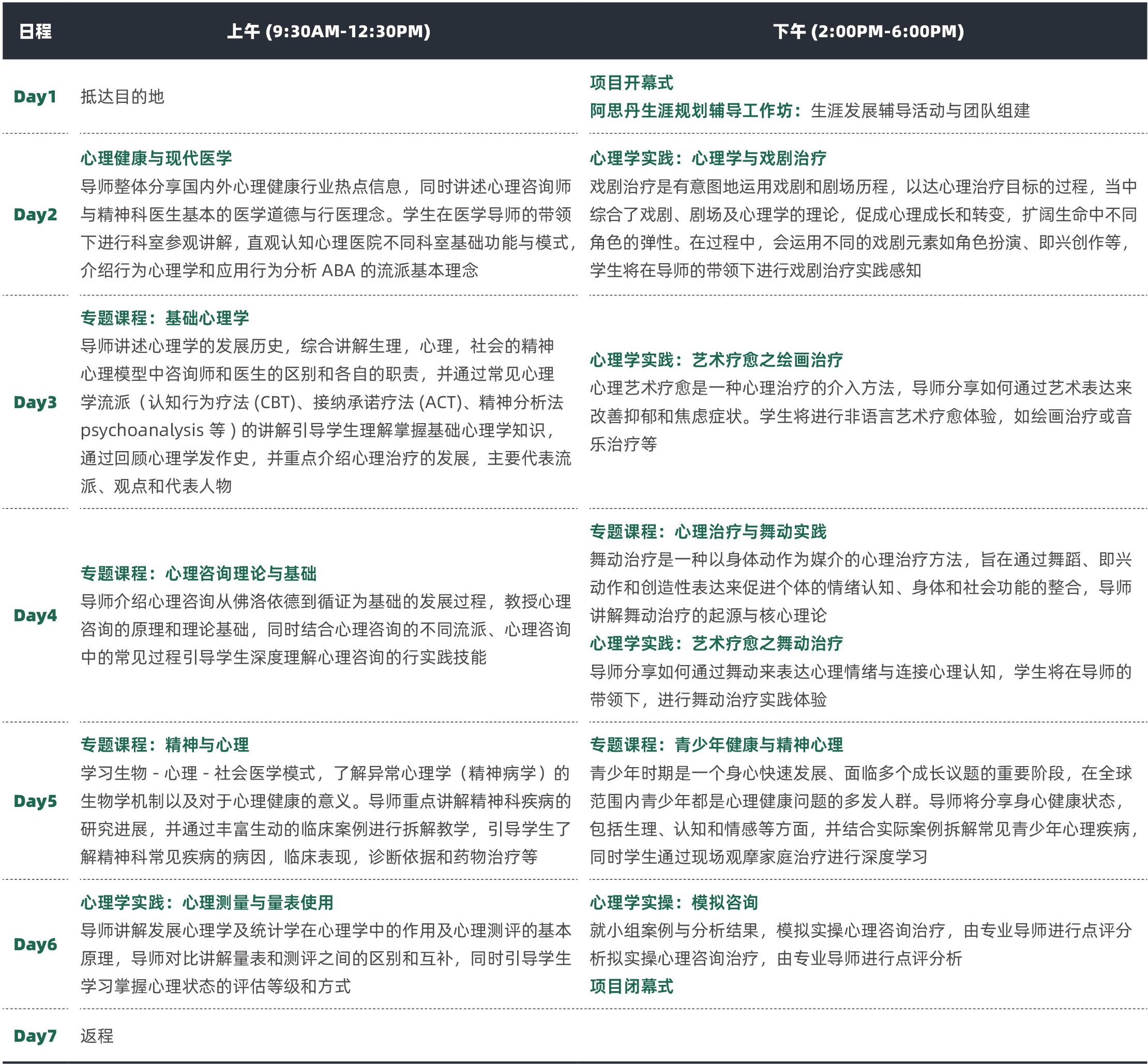Open the 心理健康与现代医学 title
1148x1064 pixels.
tap(156, 158)
